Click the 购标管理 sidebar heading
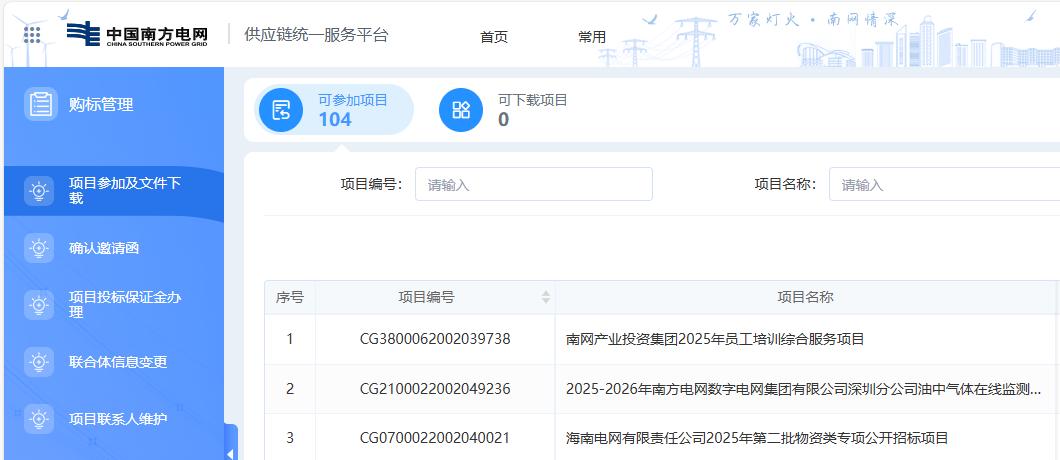Image resolution: width=1060 pixels, height=460 pixels. (x=101, y=105)
